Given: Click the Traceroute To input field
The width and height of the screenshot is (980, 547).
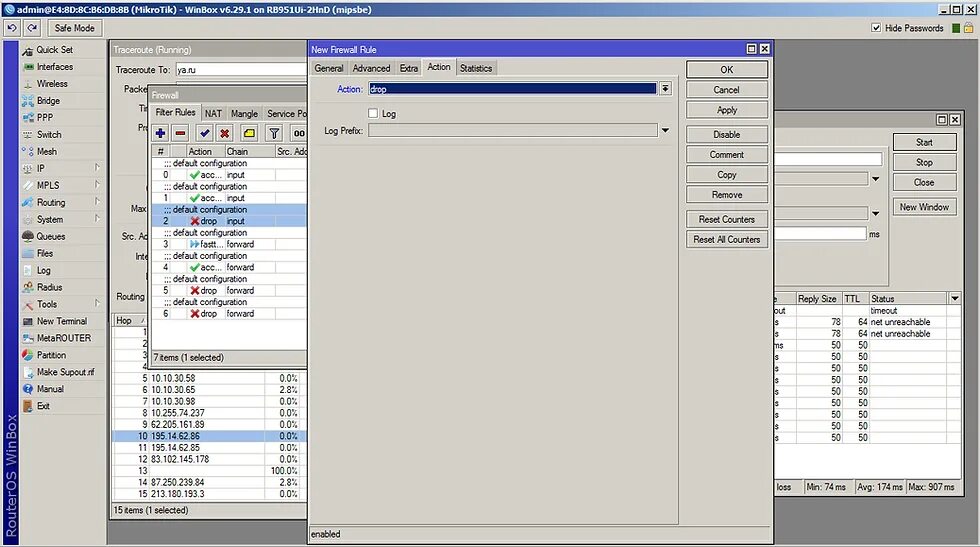Looking at the screenshot, I should pyautogui.click(x=241, y=69).
